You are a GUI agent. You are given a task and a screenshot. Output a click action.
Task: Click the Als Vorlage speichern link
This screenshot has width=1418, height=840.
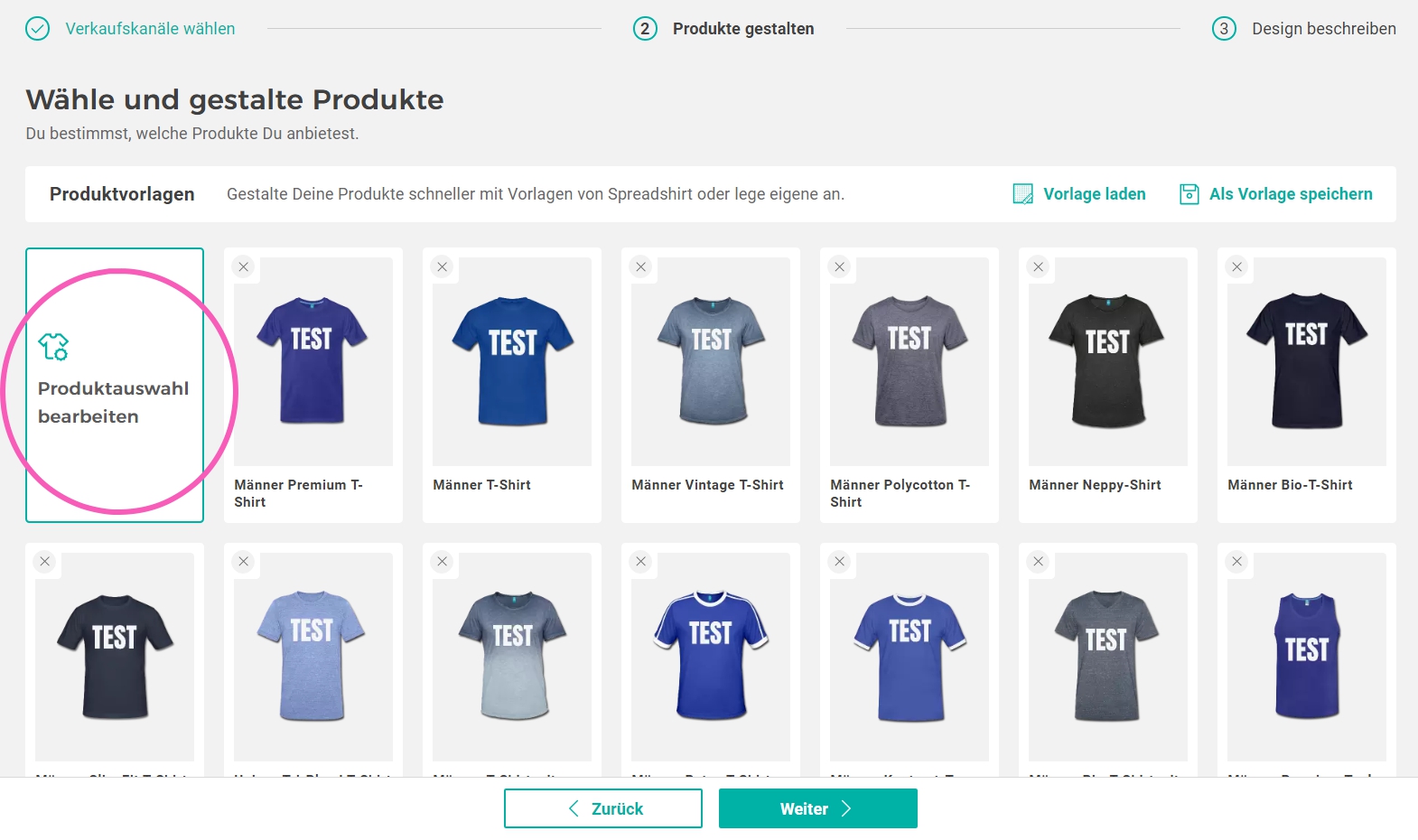click(1291, 194)
